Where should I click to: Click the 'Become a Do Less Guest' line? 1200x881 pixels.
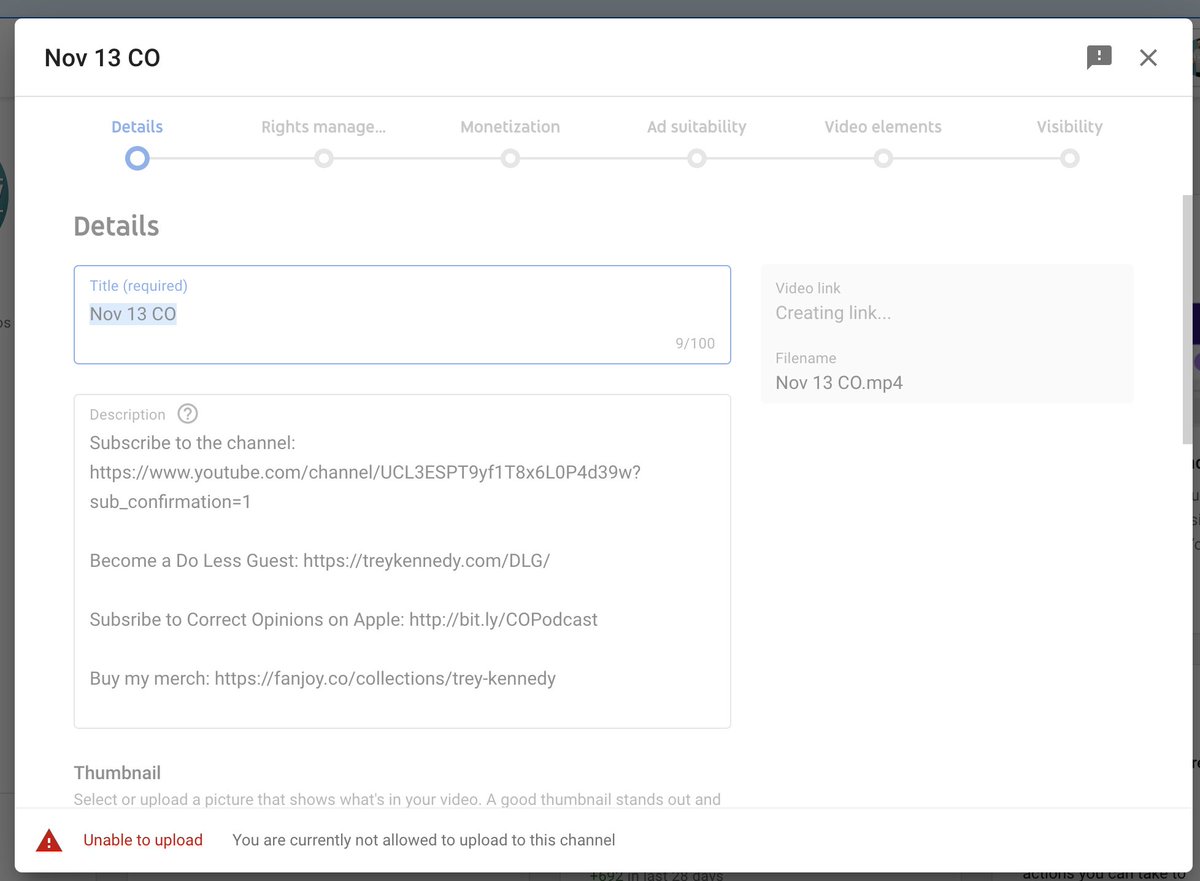[320, 561]
